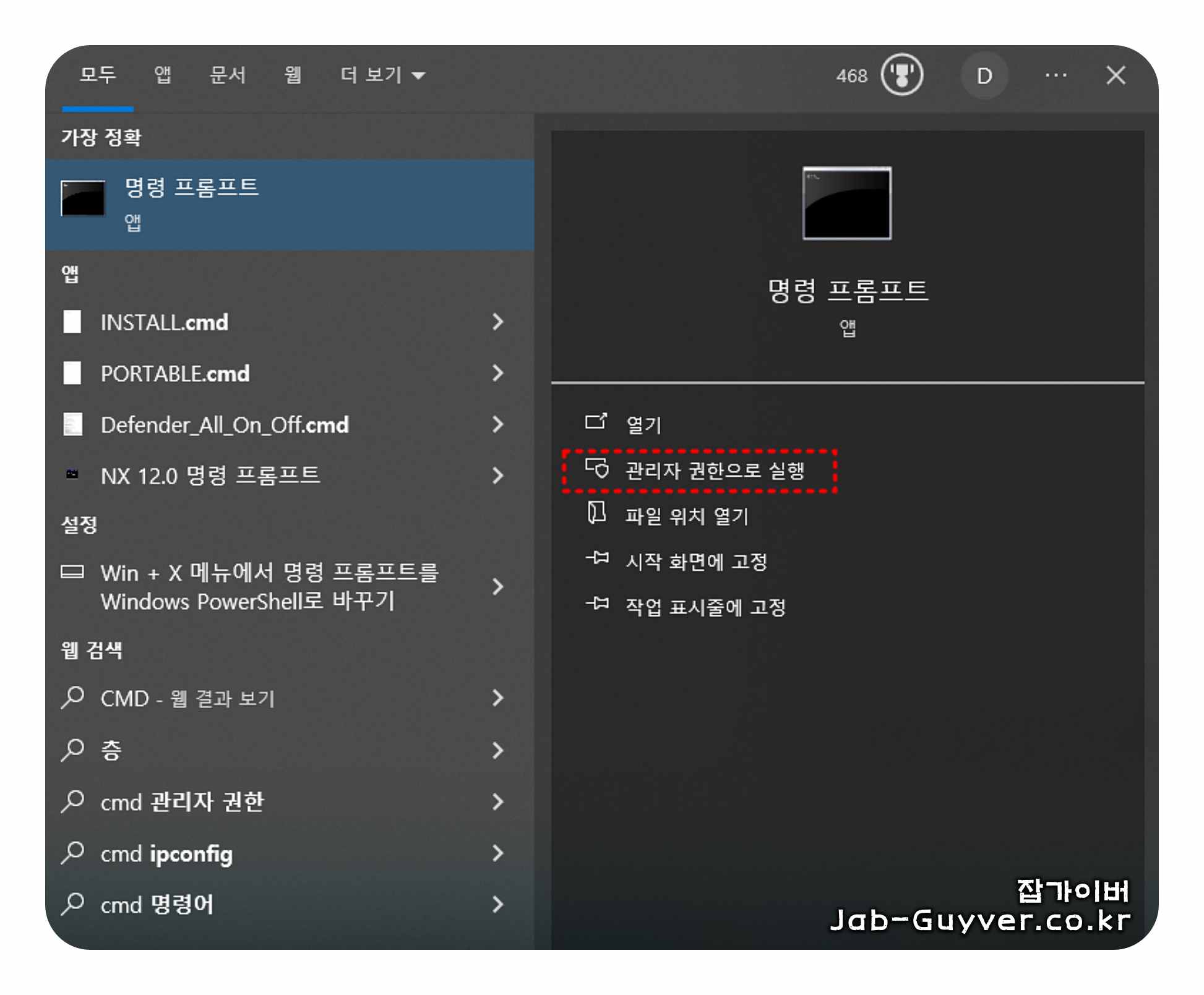Viewport: 1204px width, 995px height.
Task: Click the shield icon for admin run
Action: click(x=597, y=469)
